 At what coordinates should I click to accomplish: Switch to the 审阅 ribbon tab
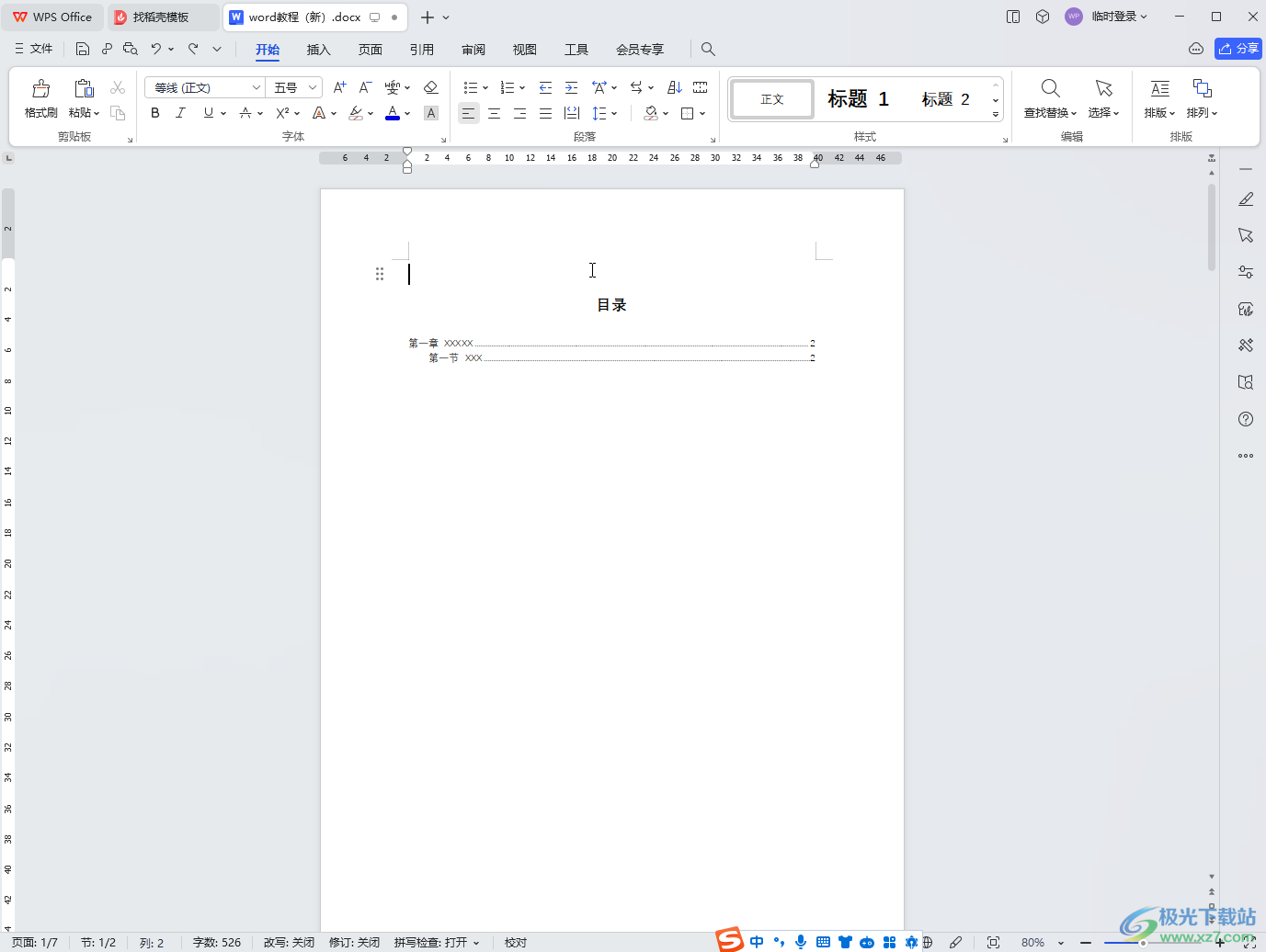[x=473, y=50]
